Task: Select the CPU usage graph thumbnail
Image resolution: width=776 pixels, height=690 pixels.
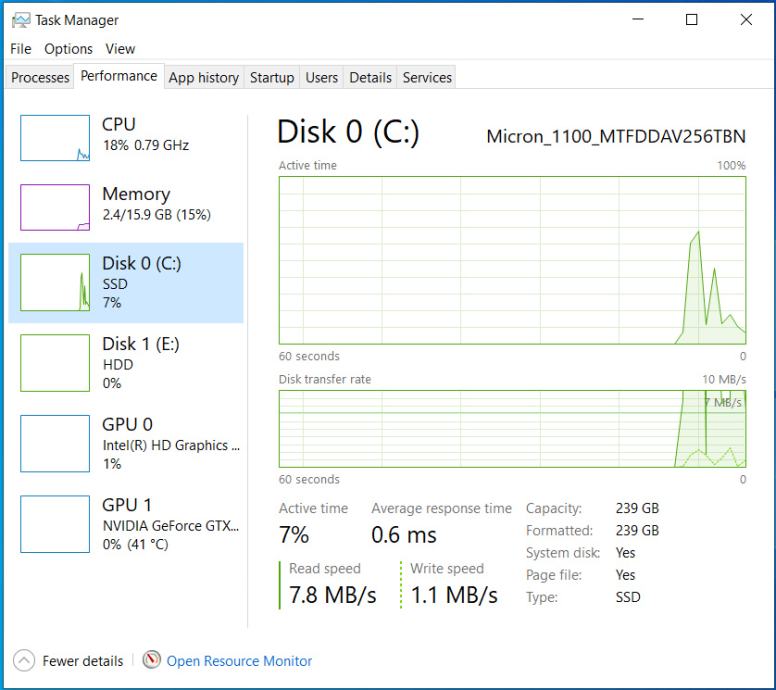Action: point(55,138)
